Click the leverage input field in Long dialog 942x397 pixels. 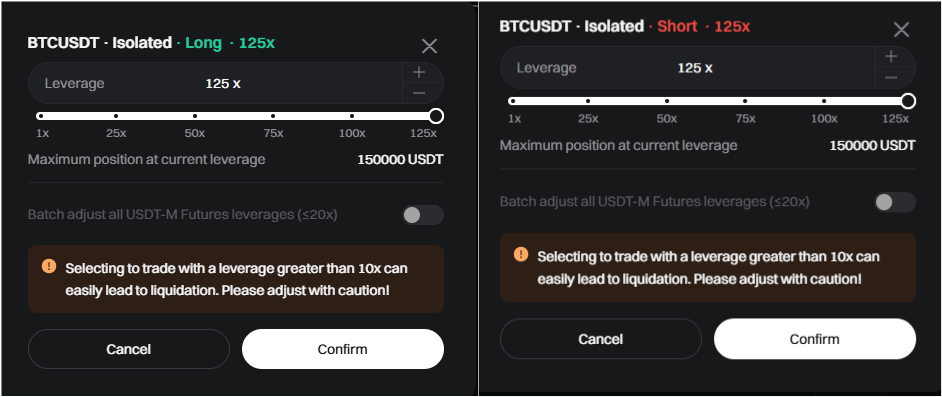coord(215,83)
